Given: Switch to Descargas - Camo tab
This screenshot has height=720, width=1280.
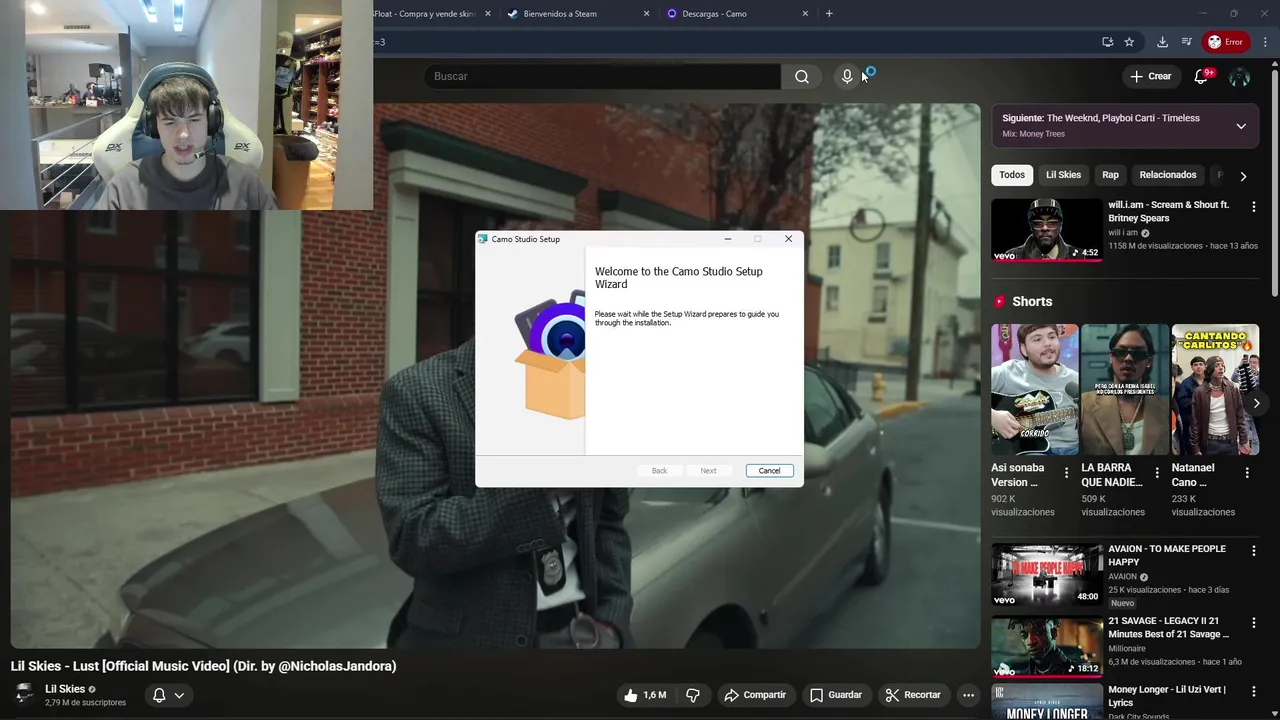Looking at the screenshot, I should [735, 14].
